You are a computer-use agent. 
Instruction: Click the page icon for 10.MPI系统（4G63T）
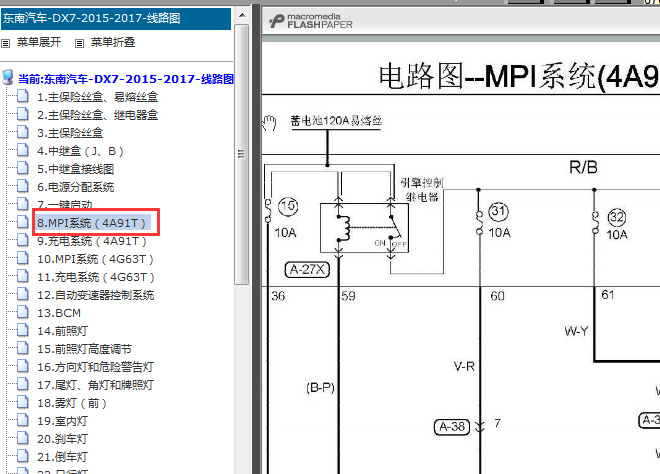pyautogui.click(x=23, y=258)
